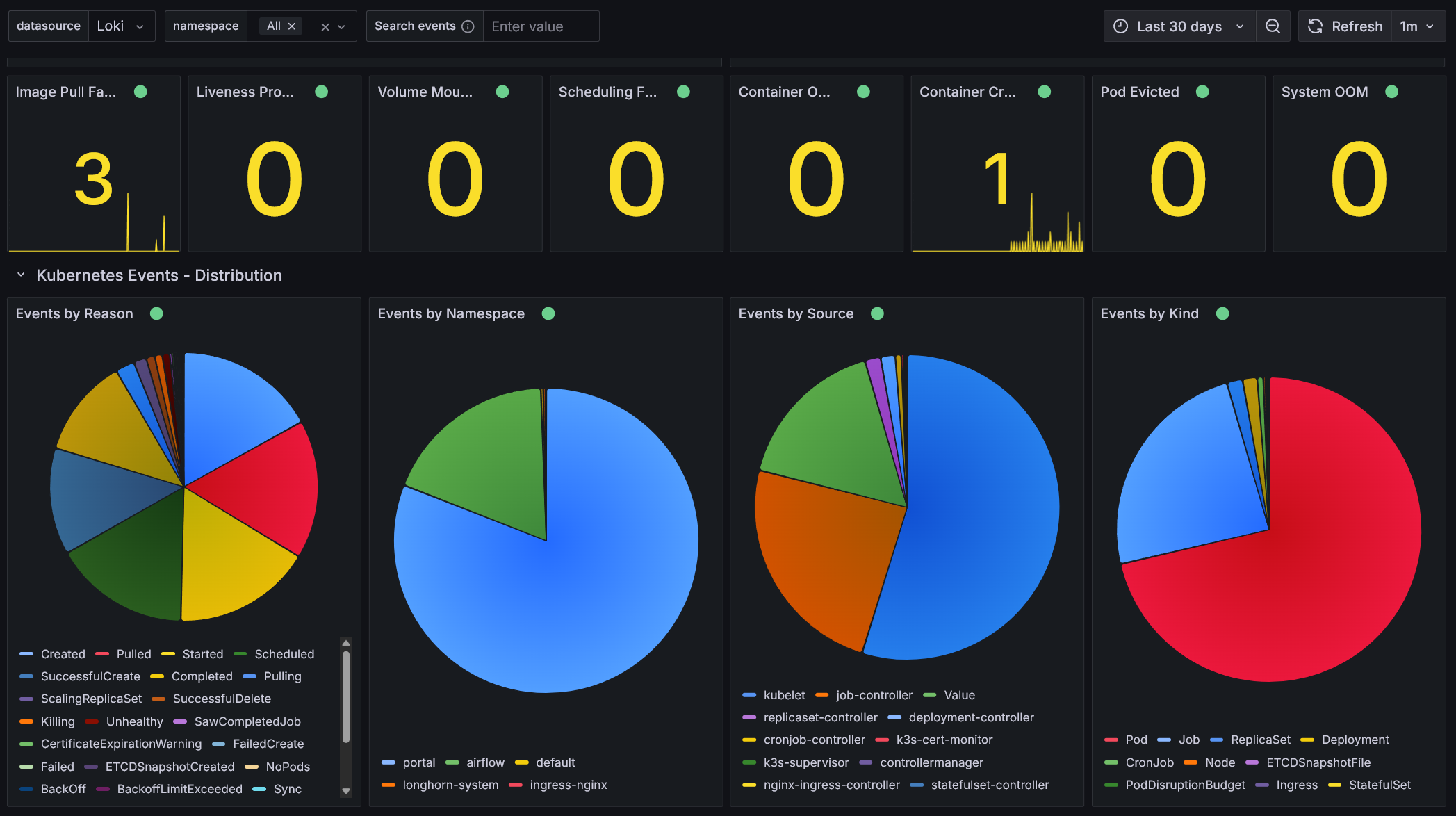Click the Search events info icon

468,26
